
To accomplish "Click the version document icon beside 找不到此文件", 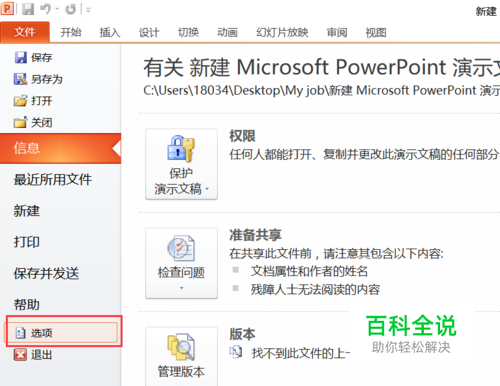I will 236,352.
